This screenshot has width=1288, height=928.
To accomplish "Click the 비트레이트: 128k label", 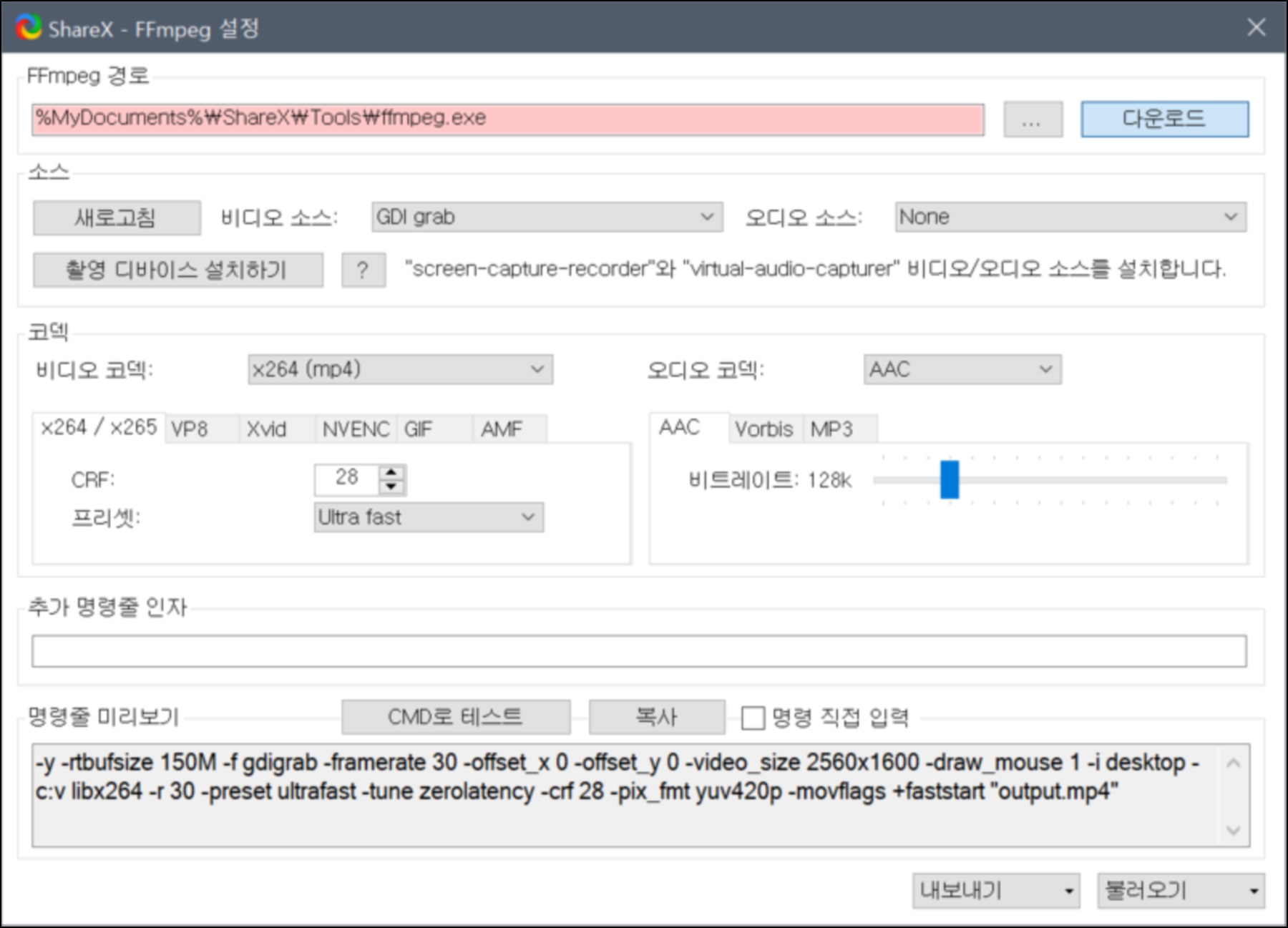I will (x=770, y=480).
